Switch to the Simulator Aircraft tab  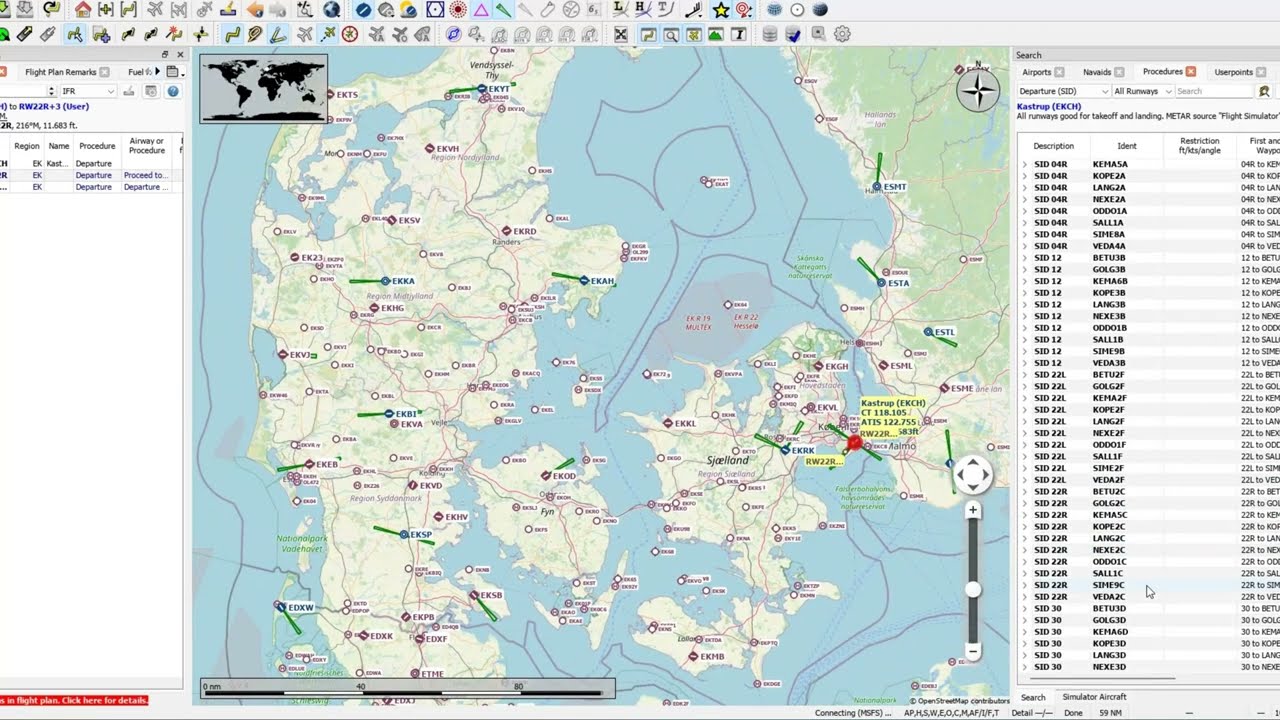pos(1094,697)
